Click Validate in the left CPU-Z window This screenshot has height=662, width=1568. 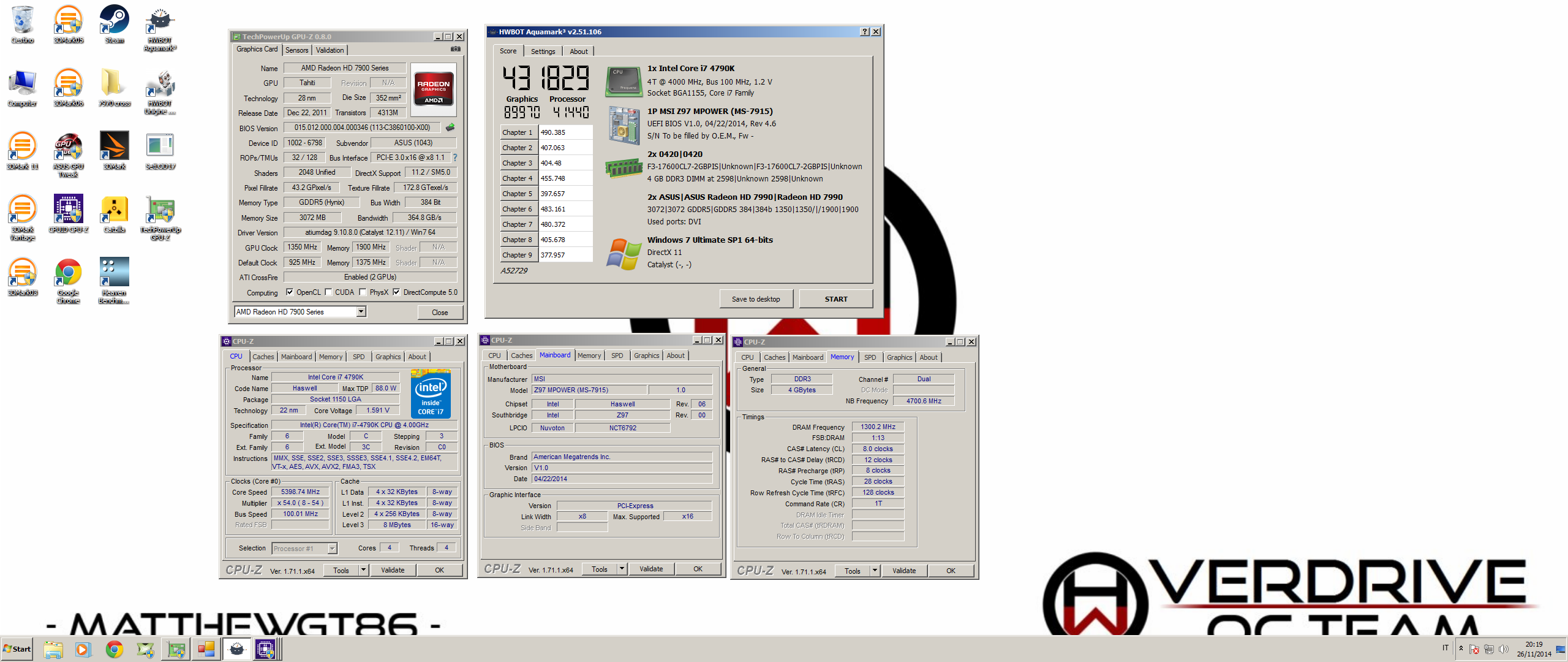(x=393, y=570)
